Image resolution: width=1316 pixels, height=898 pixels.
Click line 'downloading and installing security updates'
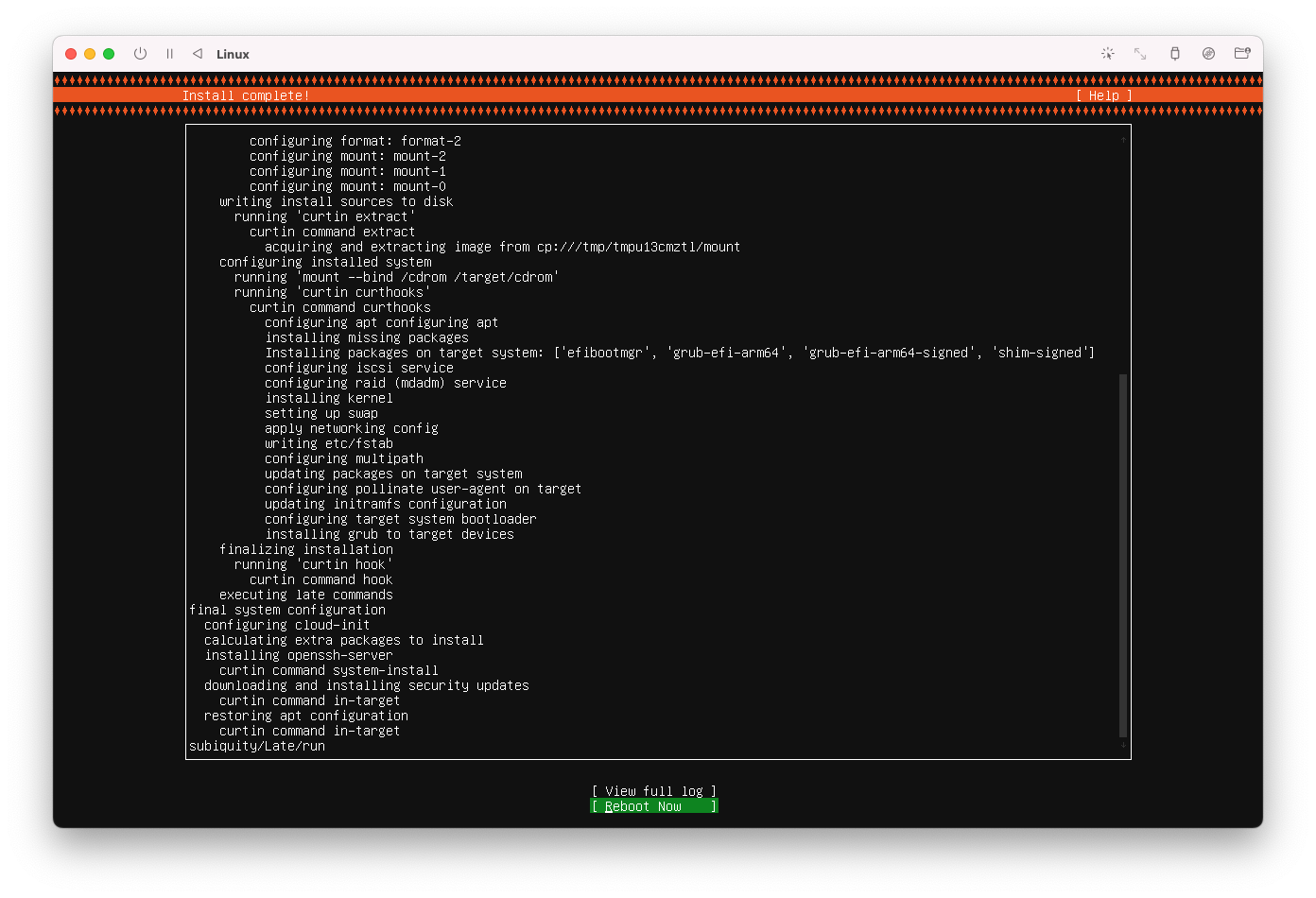pos(367,685)
